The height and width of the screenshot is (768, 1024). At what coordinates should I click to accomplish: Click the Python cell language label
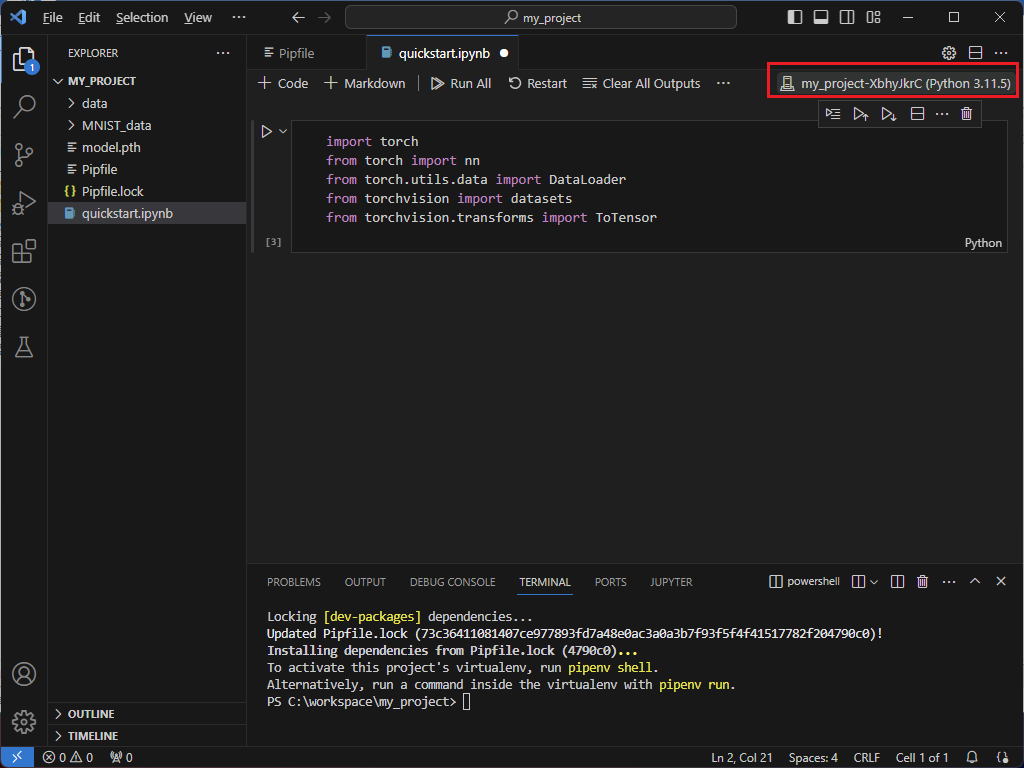[983, 243]
